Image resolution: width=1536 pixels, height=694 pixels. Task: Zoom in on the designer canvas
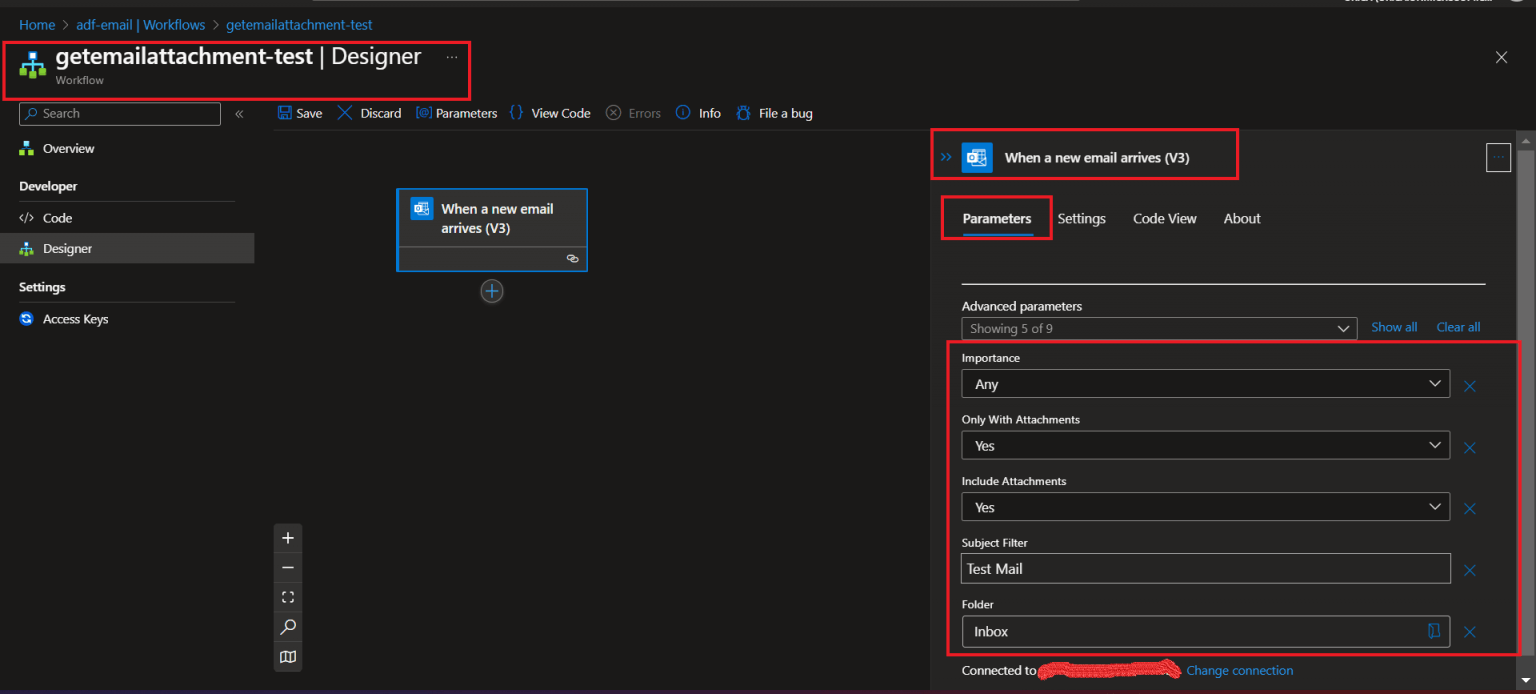288,538
